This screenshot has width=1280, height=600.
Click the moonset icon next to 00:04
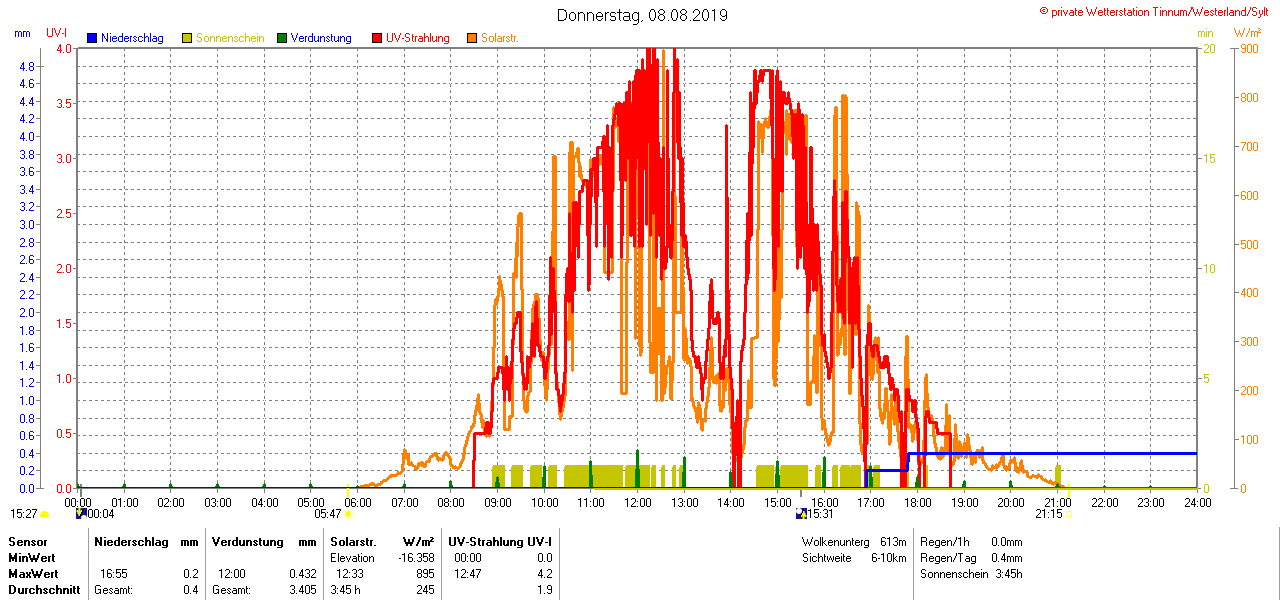81,513
